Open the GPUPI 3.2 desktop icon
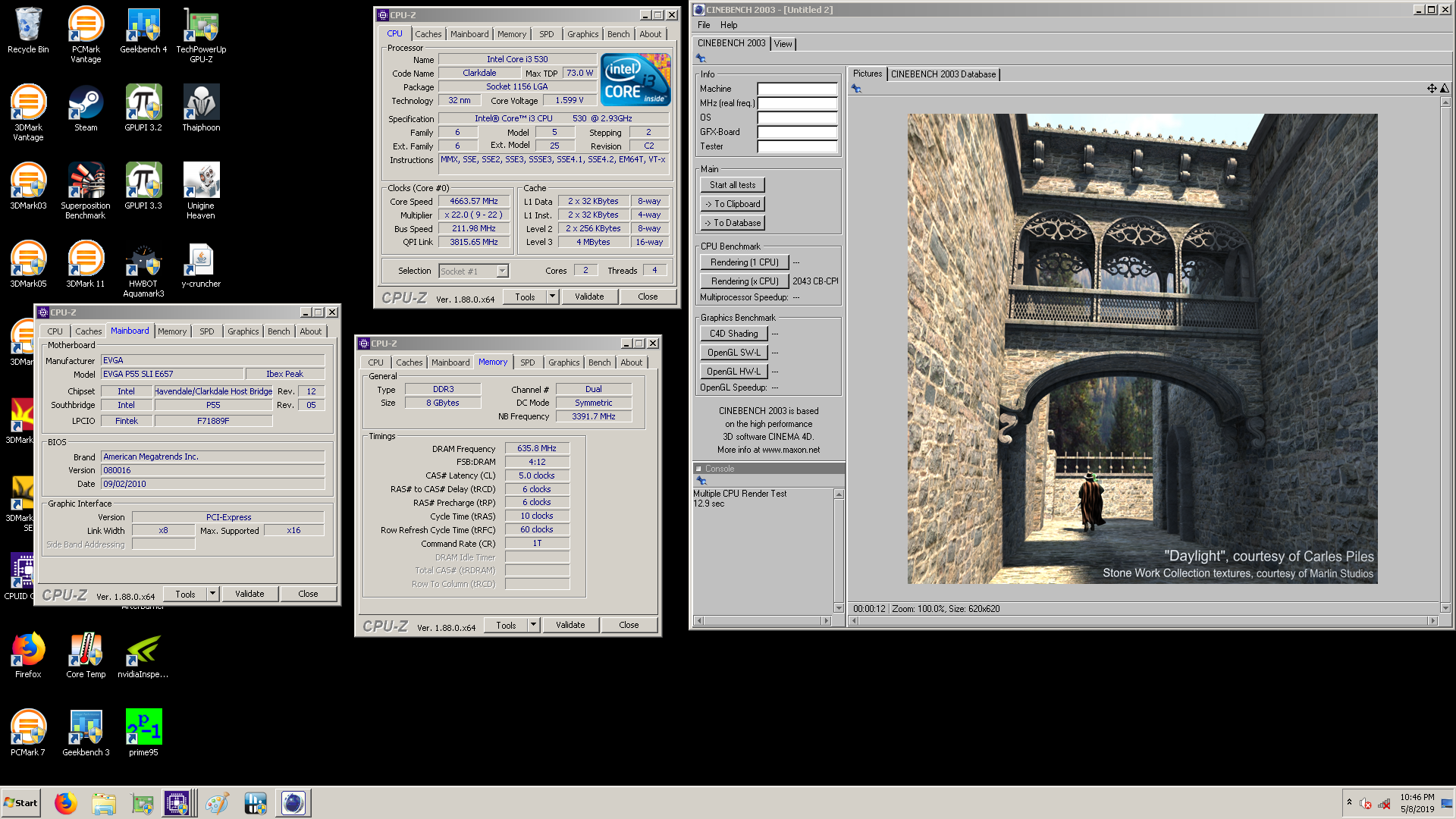This screenshot has height=819, width=1456. click(143, 108)
